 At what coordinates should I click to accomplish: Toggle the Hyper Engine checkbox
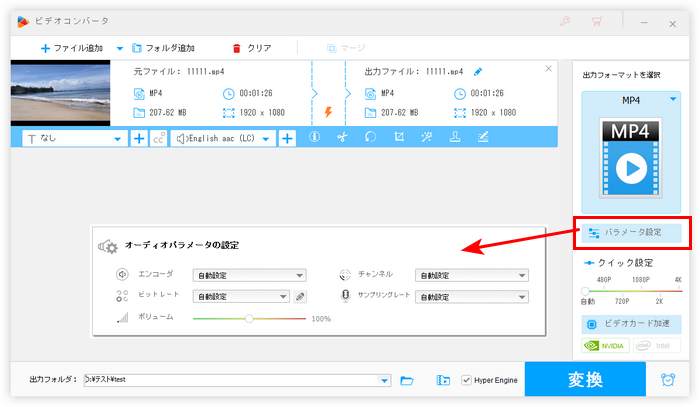pyautogui.click(x=466, y=380)
